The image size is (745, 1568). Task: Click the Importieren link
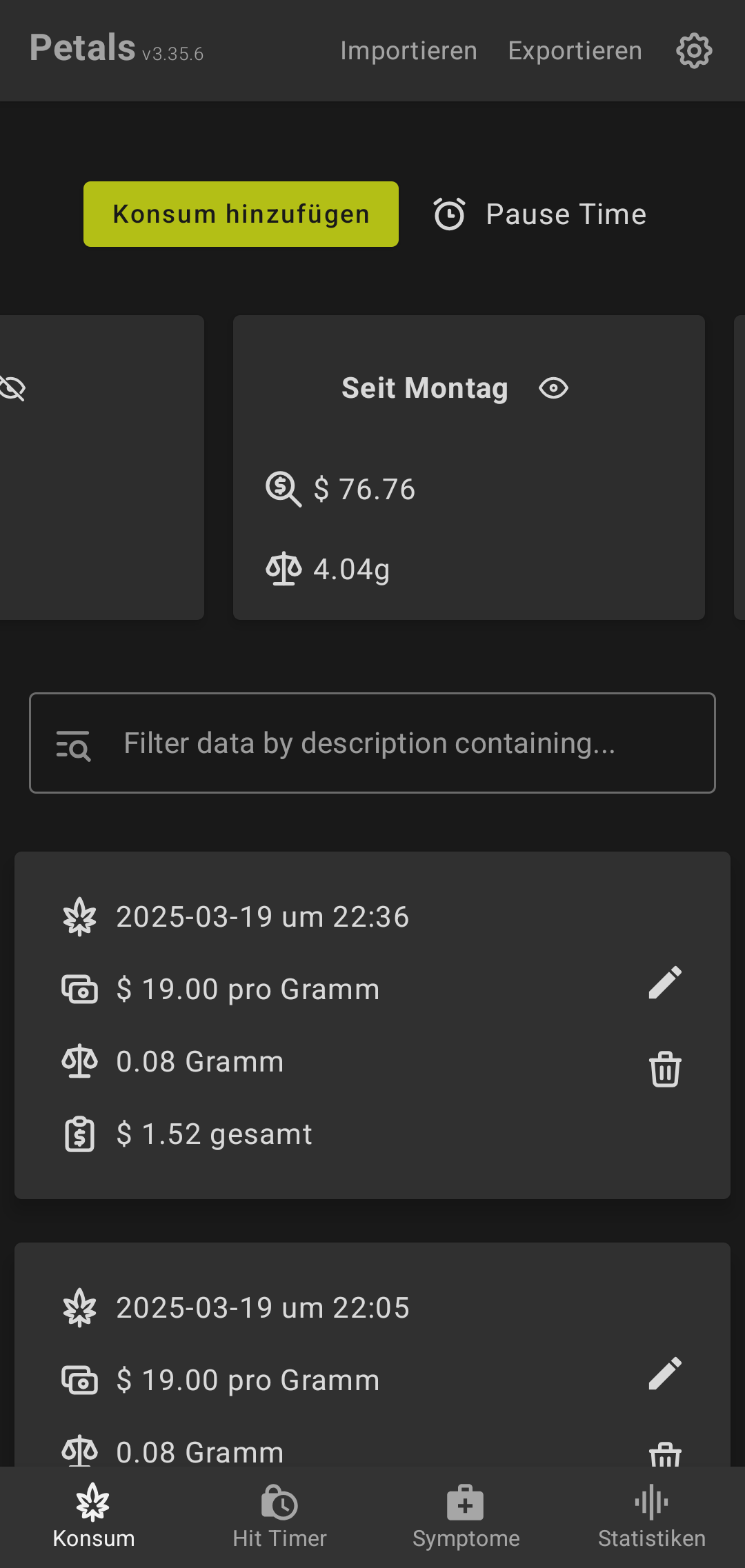[x=408, y=51]
